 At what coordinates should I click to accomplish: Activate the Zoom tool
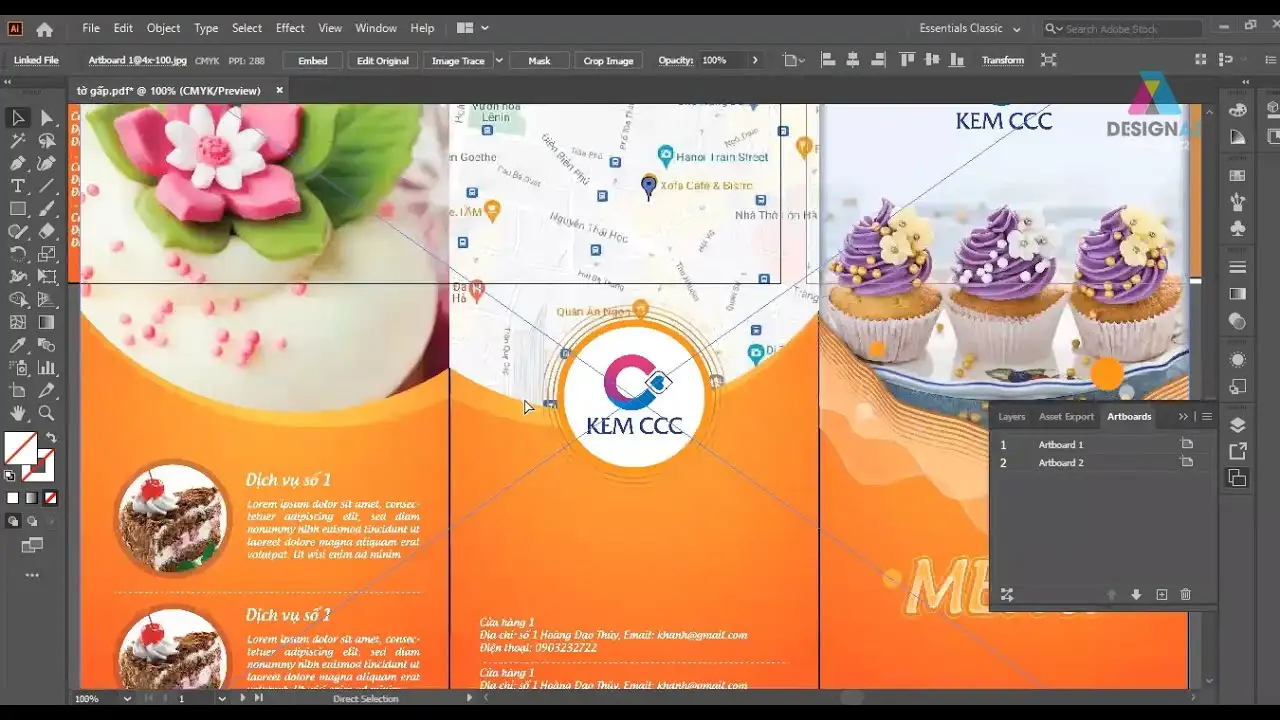(x=46, y=413)
